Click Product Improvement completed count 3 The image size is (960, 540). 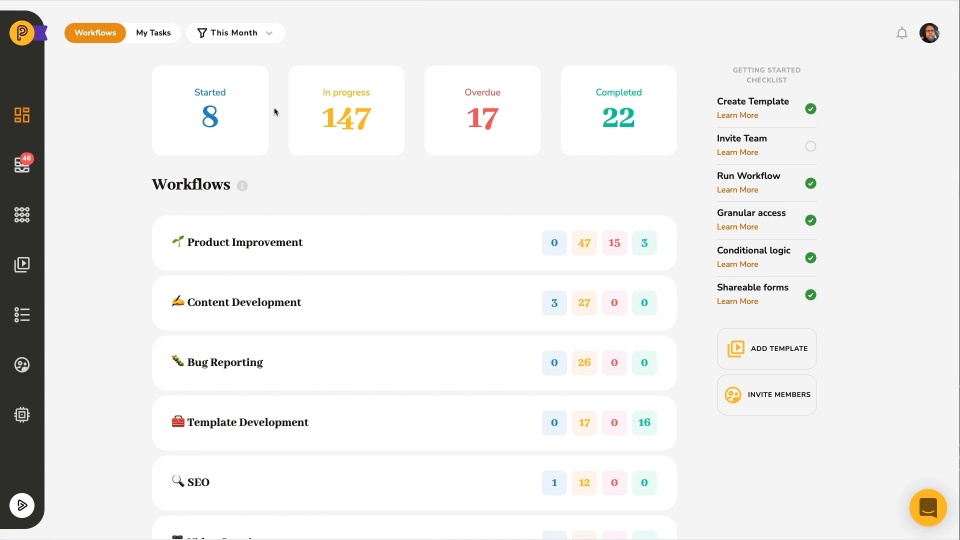pyautogui.click(x=644, y=243)
